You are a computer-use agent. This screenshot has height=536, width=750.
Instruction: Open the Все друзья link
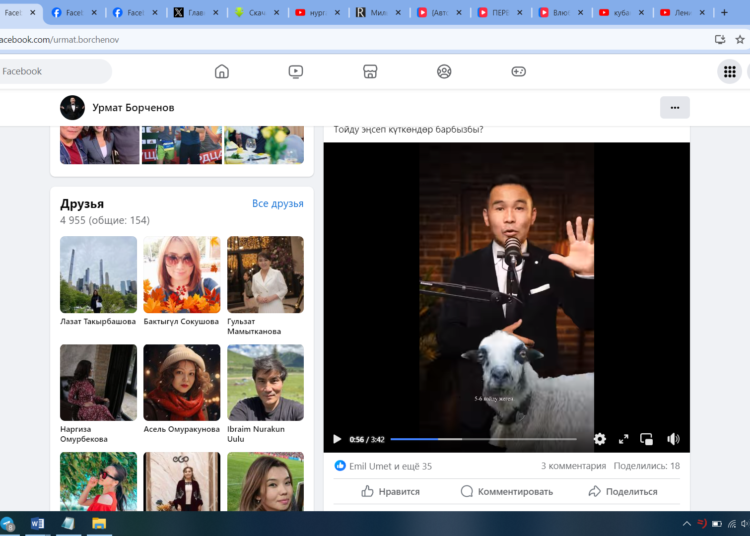click(x=277, y=204)
